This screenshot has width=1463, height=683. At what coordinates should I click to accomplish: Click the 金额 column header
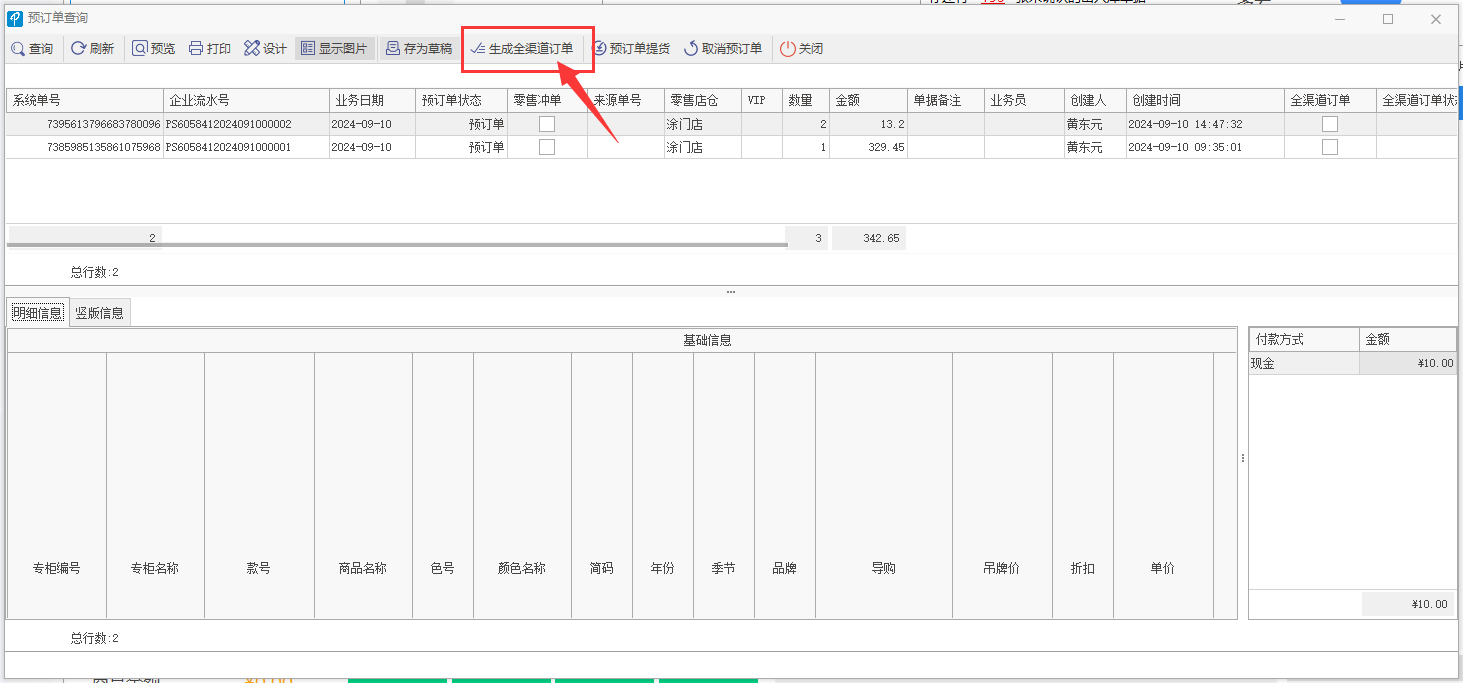point(868,100)
